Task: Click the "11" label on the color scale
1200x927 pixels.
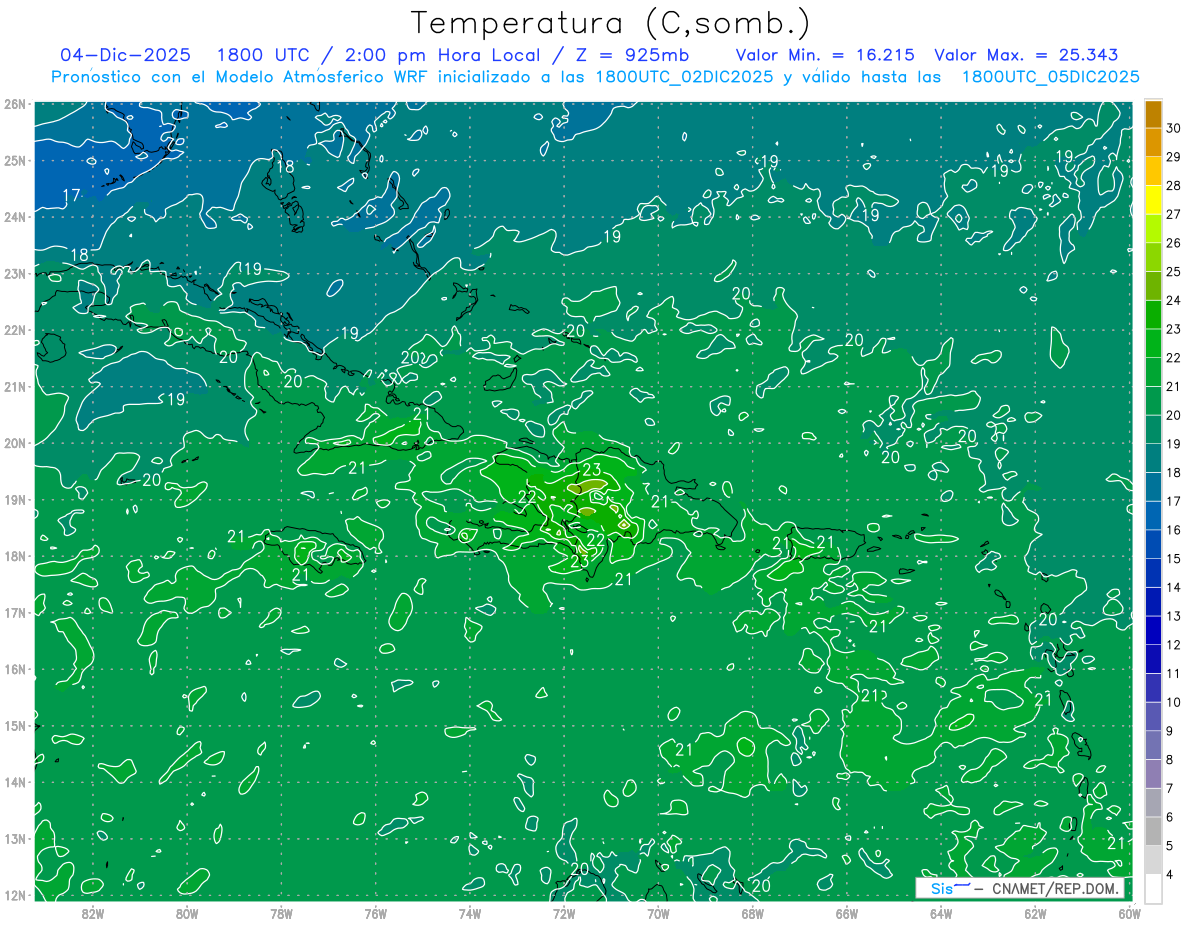Action: (1173, 673)
